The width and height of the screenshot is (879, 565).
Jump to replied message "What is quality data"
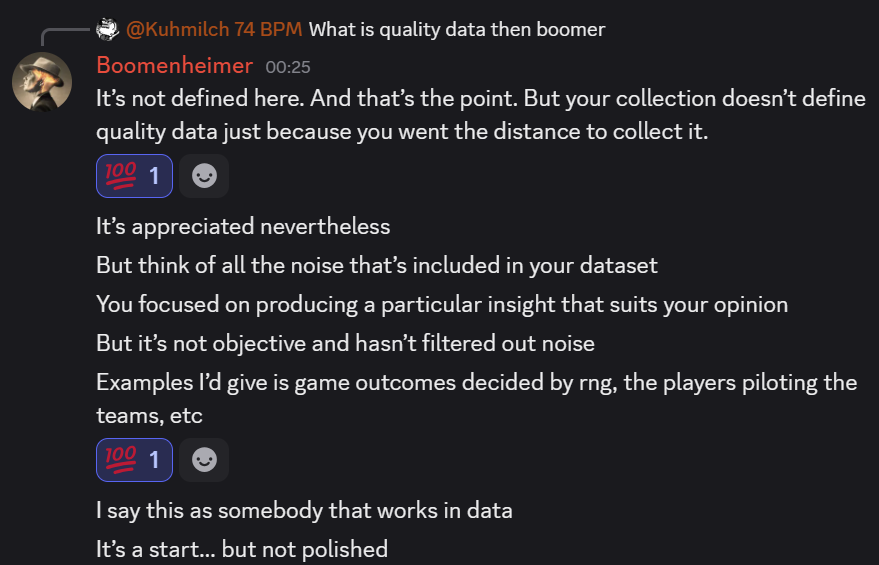456,29
